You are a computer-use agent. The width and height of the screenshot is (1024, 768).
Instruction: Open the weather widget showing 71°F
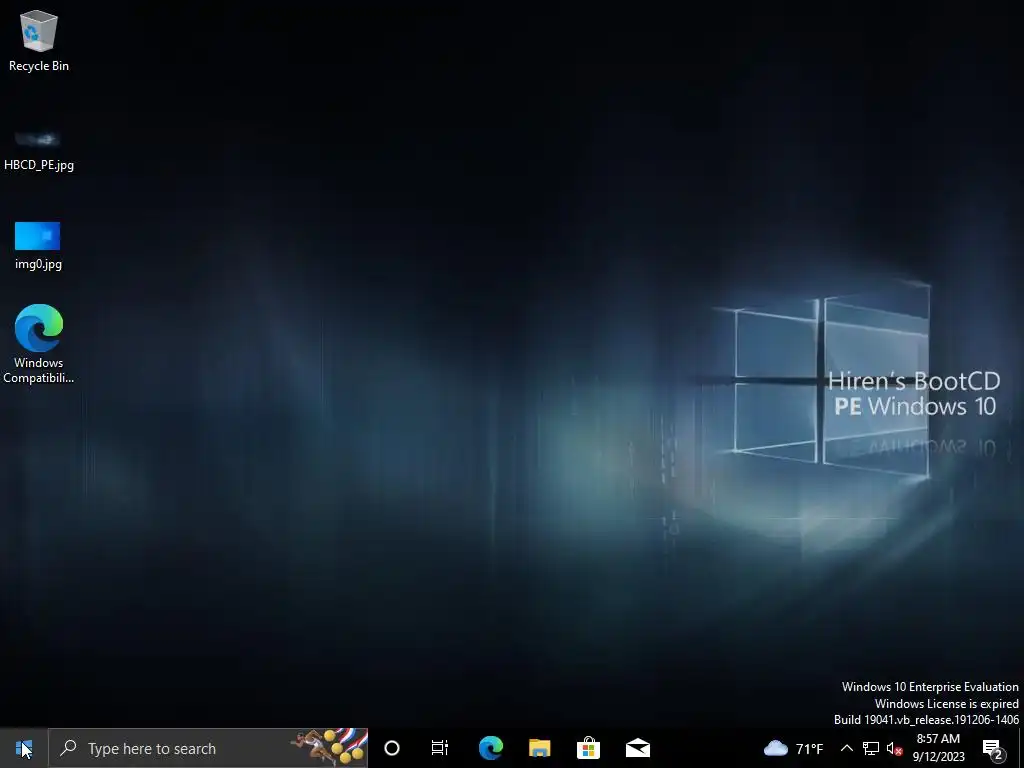[x=793, y=748]
